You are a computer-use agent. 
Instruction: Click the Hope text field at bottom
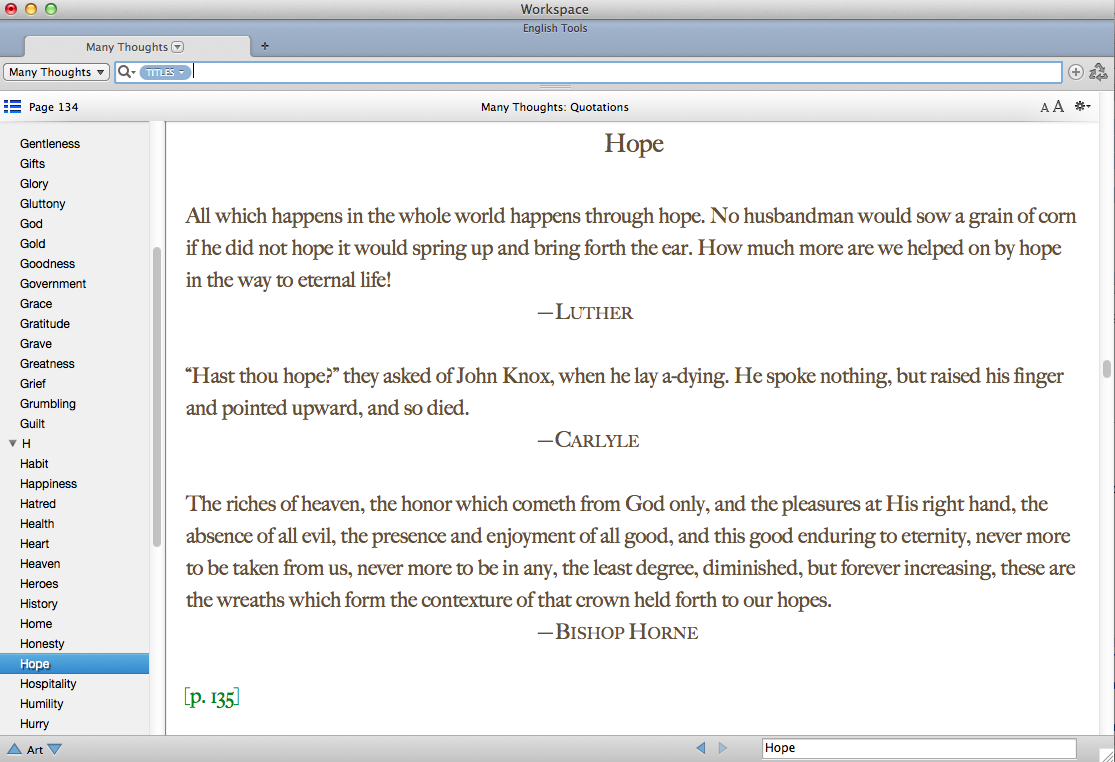coord(918,748)
